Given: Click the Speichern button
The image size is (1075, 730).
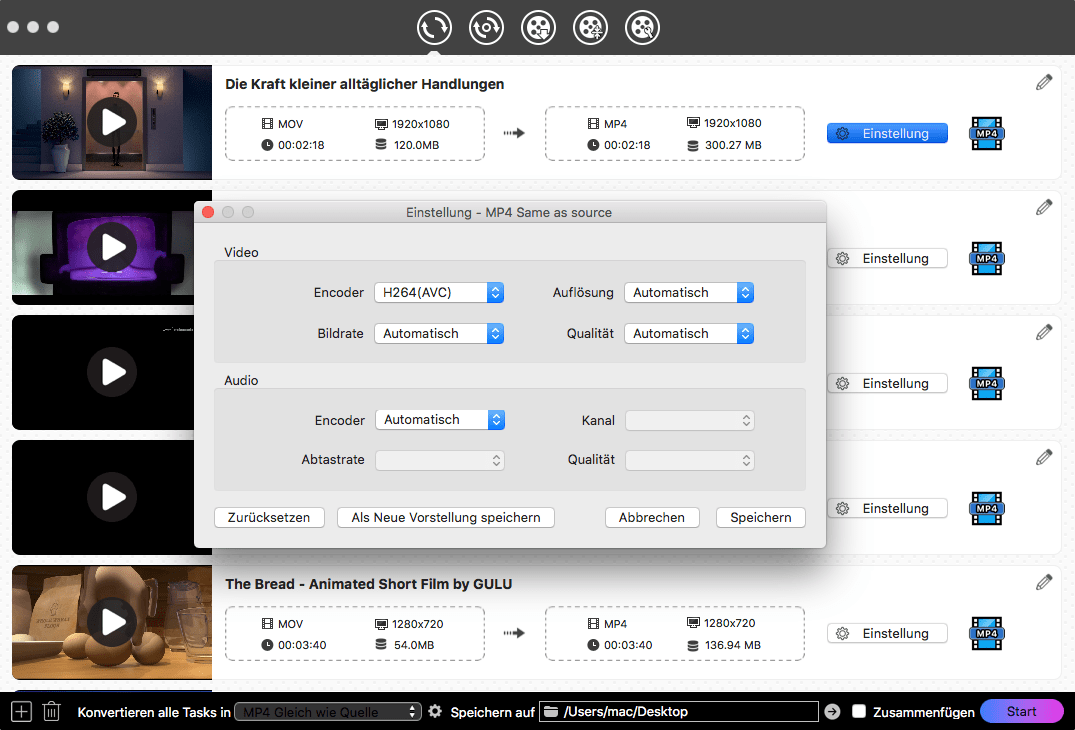Looking at the screenshot, I should pos(760,517).
